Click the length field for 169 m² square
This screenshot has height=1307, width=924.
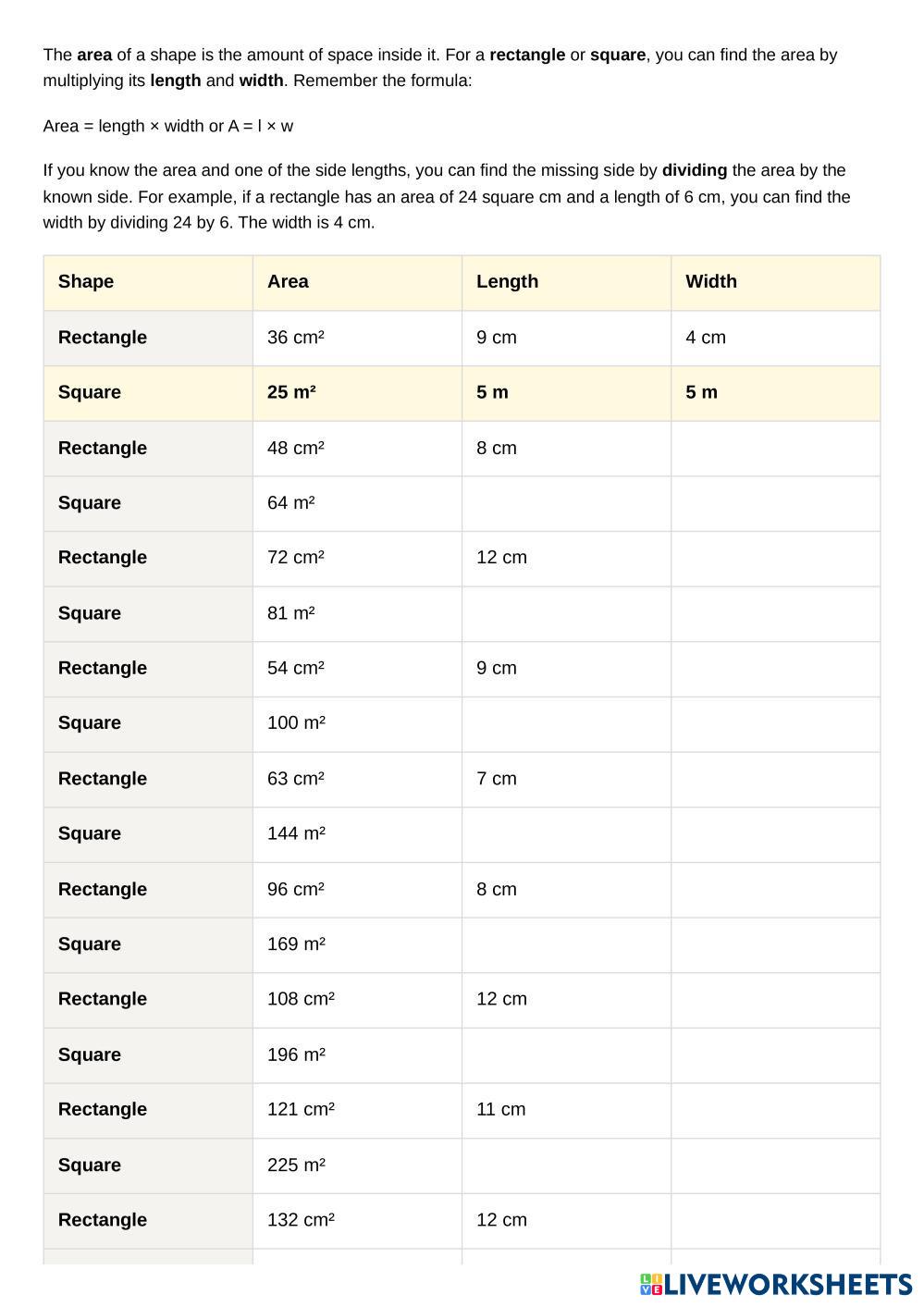click(x=566, y=944)
